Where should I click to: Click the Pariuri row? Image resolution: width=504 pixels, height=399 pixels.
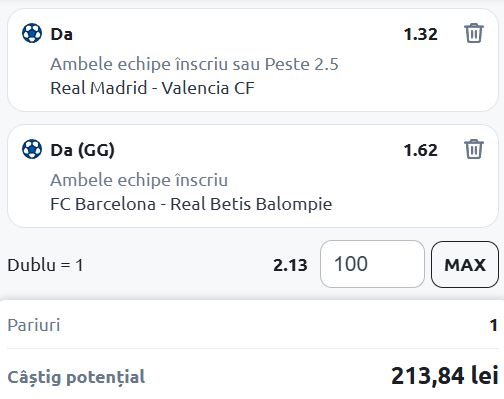pyautogui.click(x=252, y=325)
